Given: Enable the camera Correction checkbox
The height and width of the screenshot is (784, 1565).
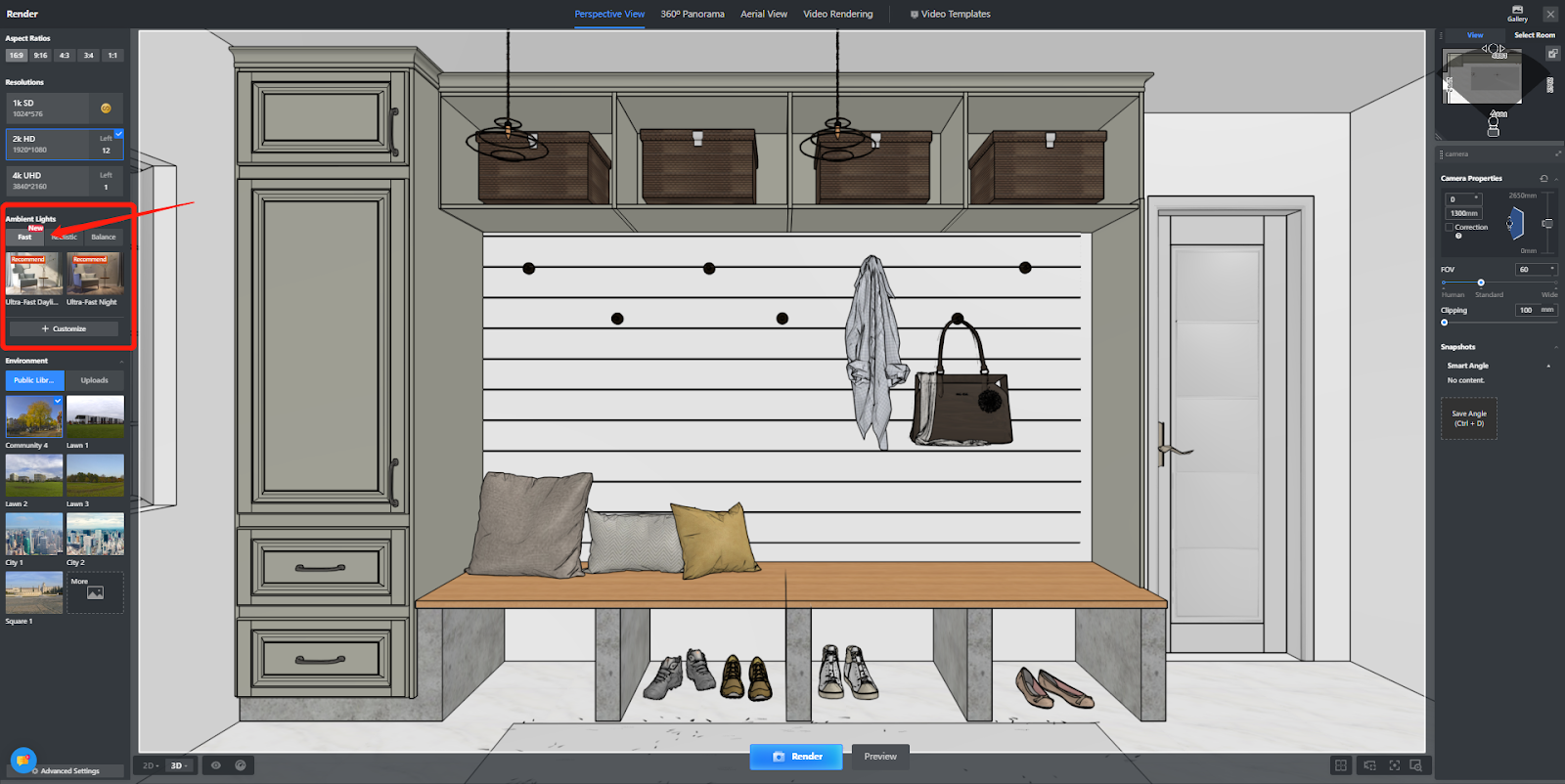Looking at the screenshot, I should [1450, 227].
